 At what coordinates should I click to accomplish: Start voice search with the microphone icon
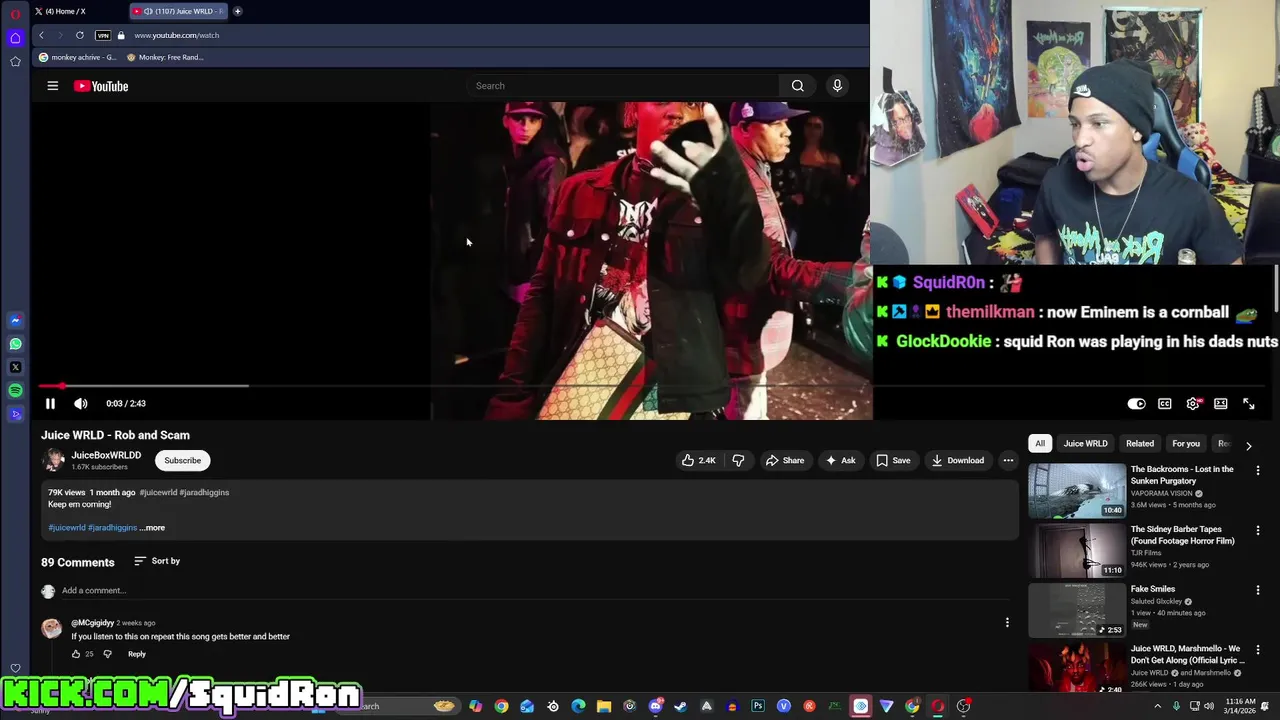[837, 86]
